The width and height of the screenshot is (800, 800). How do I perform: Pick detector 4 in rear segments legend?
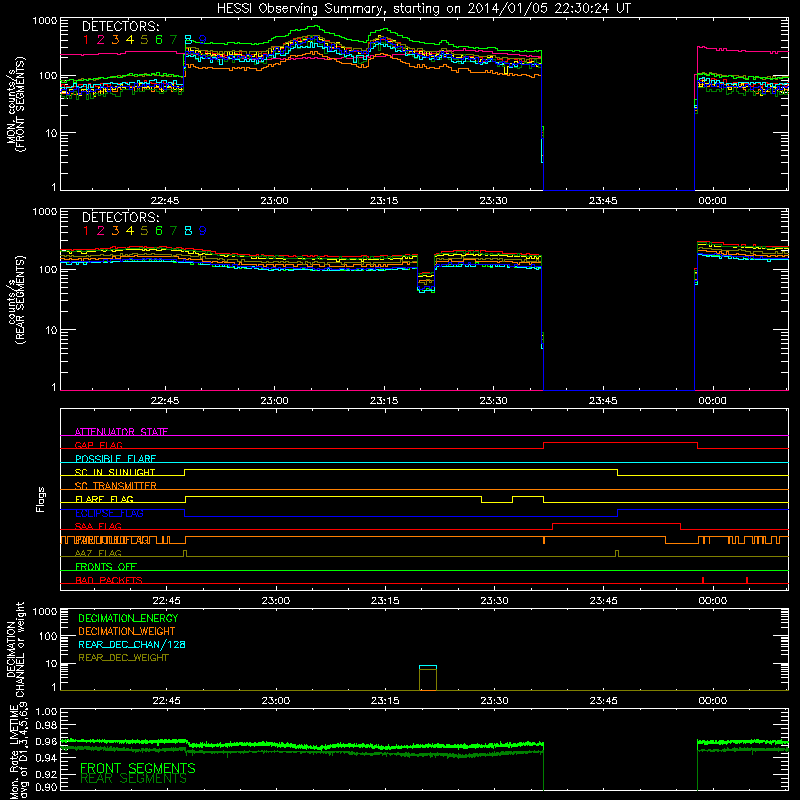[x=130, y=231]
